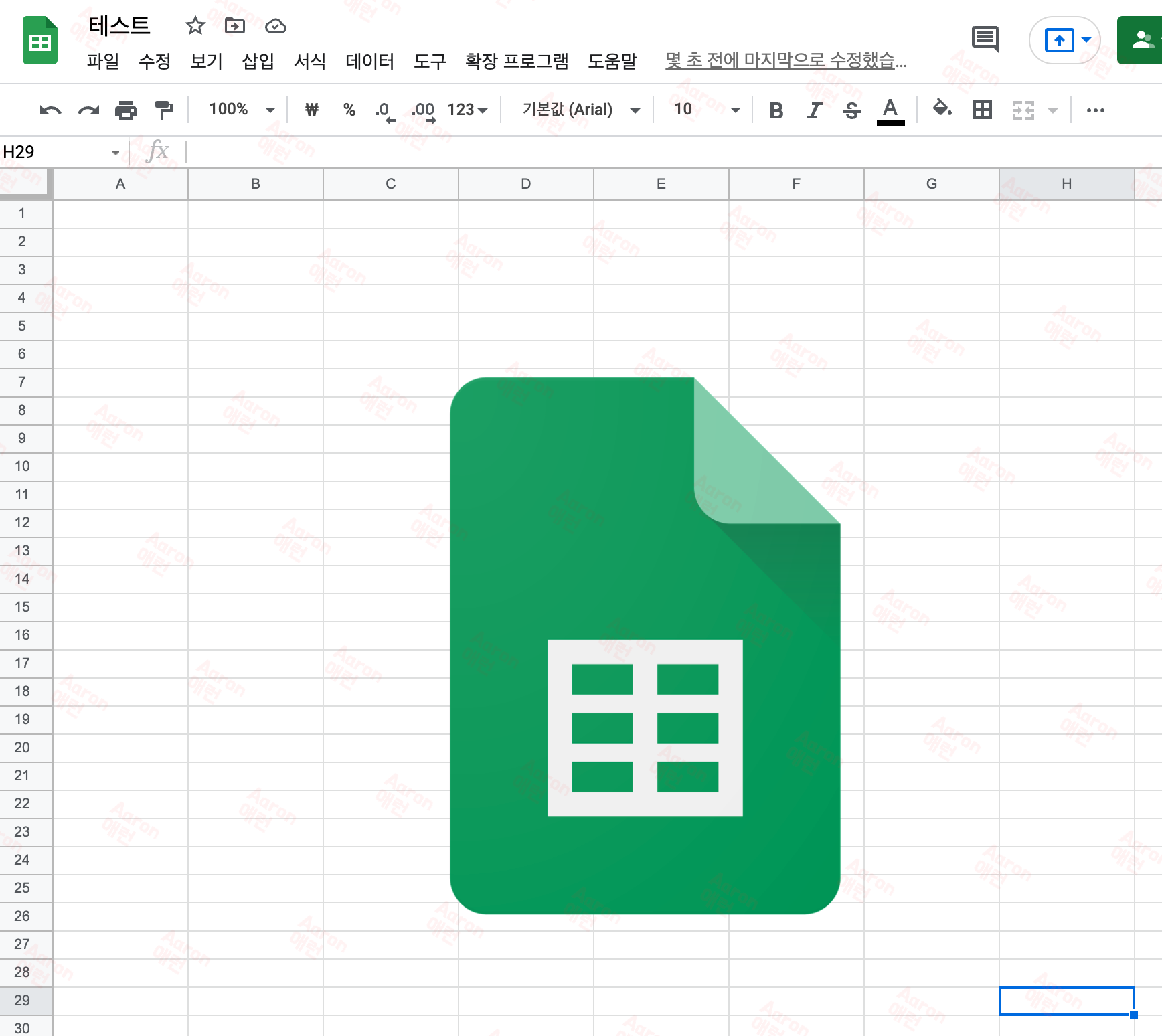Select column D header
This screenshot has width=1162, height=1036.
point(526,184)
